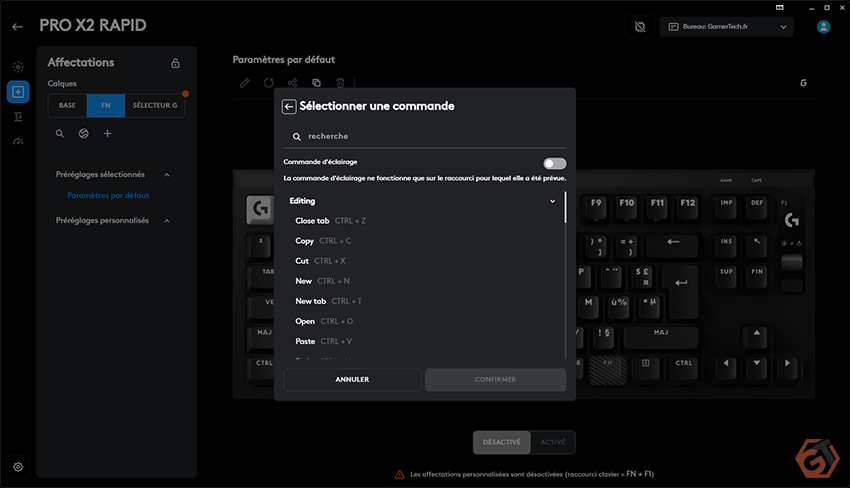Select the Cut CTRL+X command
Image resolution: width=850 pixels, height=488 pixels.
click(320, 261)
